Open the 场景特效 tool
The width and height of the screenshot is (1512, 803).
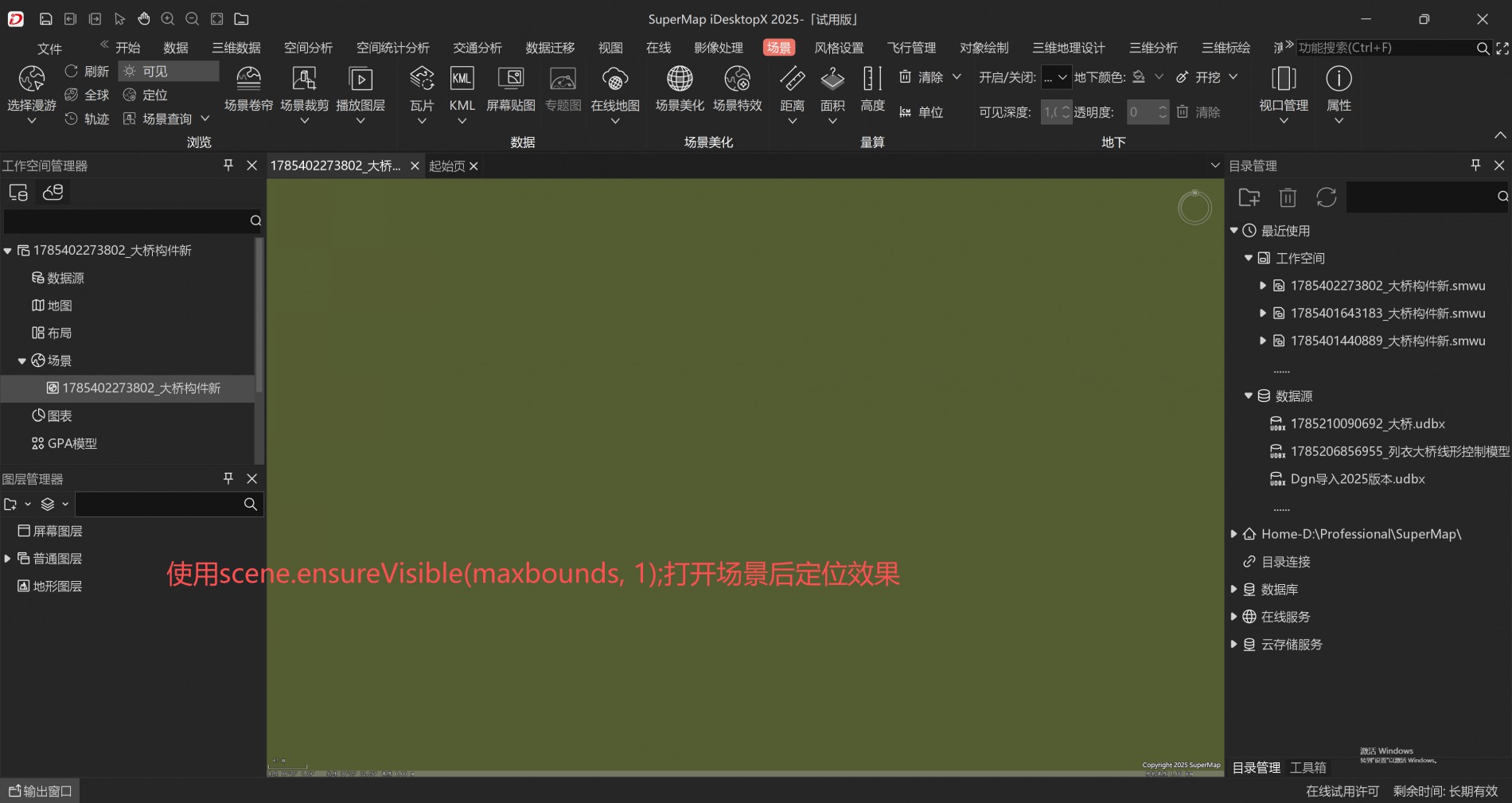pyautogui.click(x=738, y=89)
